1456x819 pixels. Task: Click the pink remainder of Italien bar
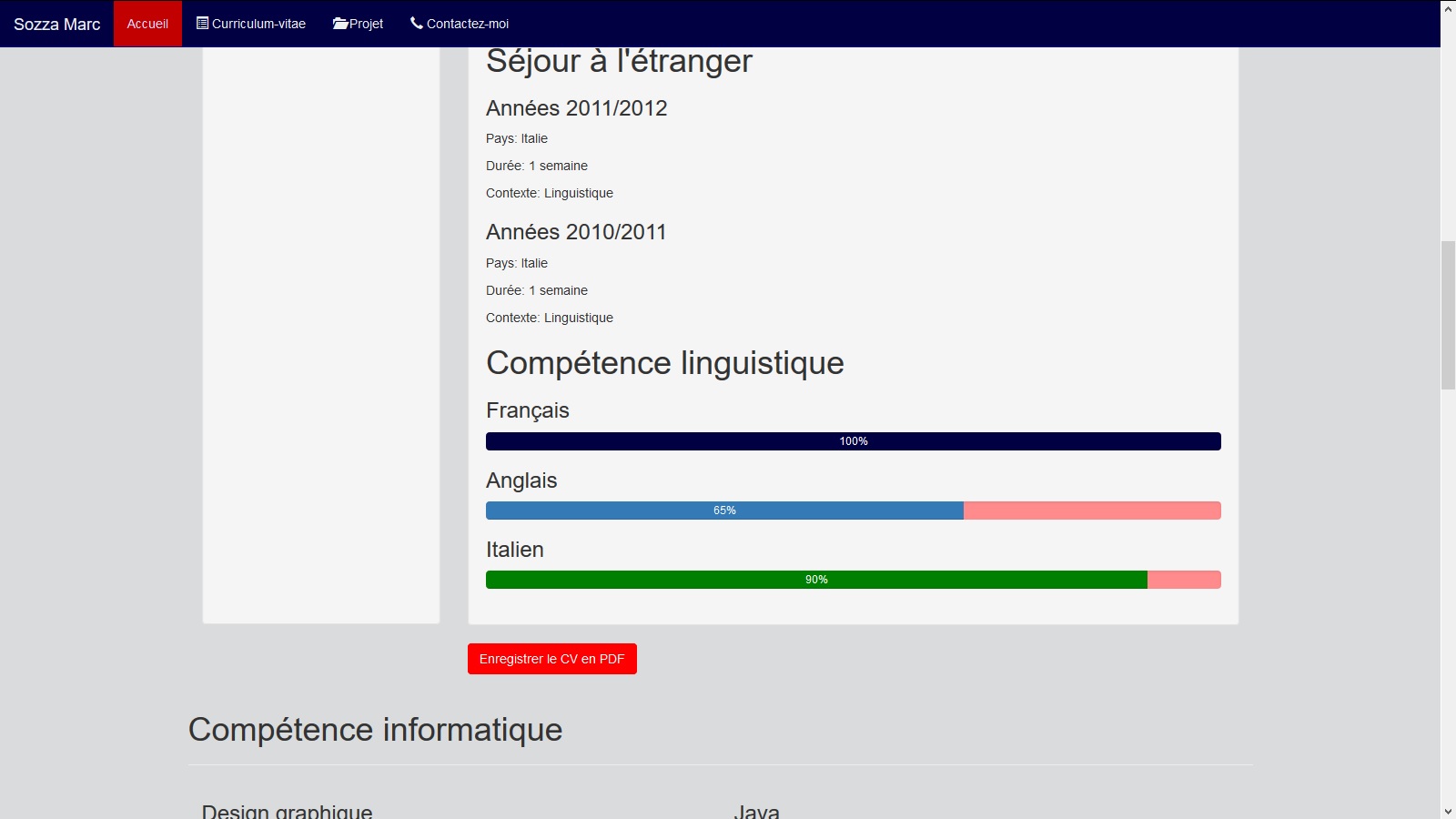[1184, 580]
